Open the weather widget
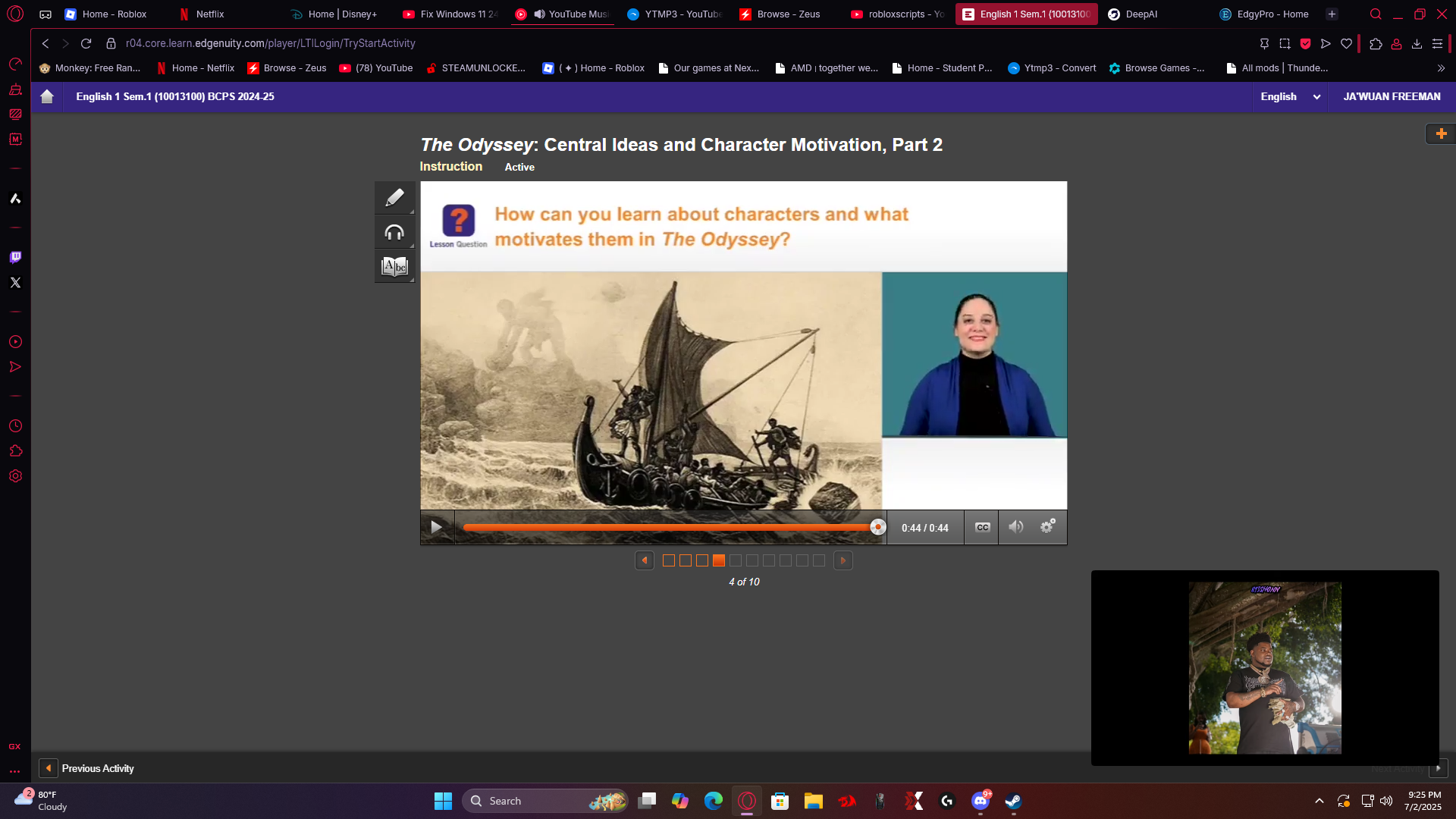The height and width of the screenshot is (819, 1456). click(x=41, y=801)
